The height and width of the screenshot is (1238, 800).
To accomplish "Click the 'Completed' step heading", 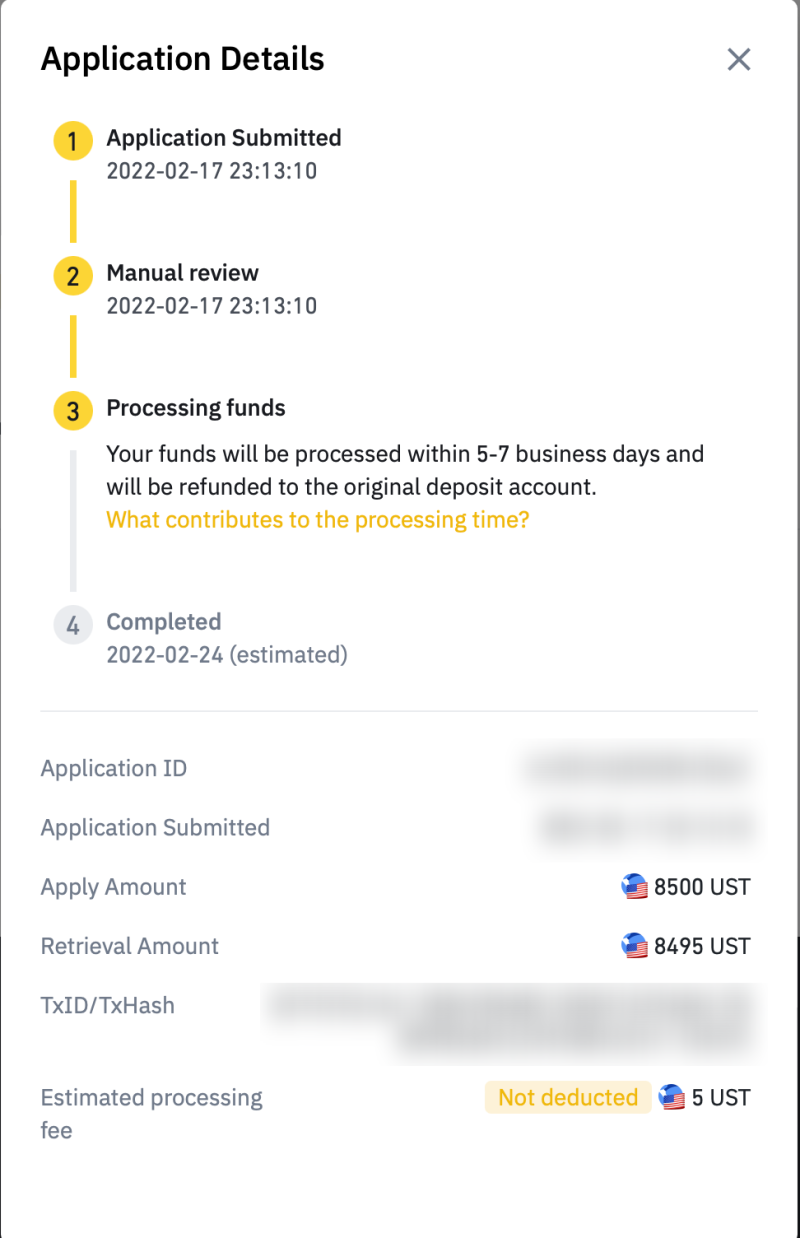I will (x=164, y=622).
